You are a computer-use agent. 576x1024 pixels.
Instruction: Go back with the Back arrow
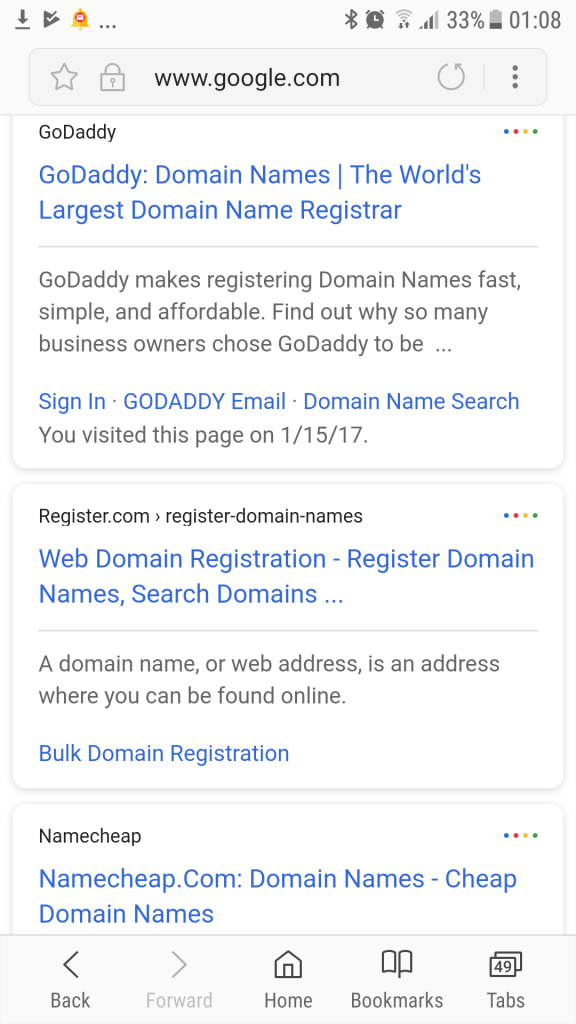[x=71, y=980]
